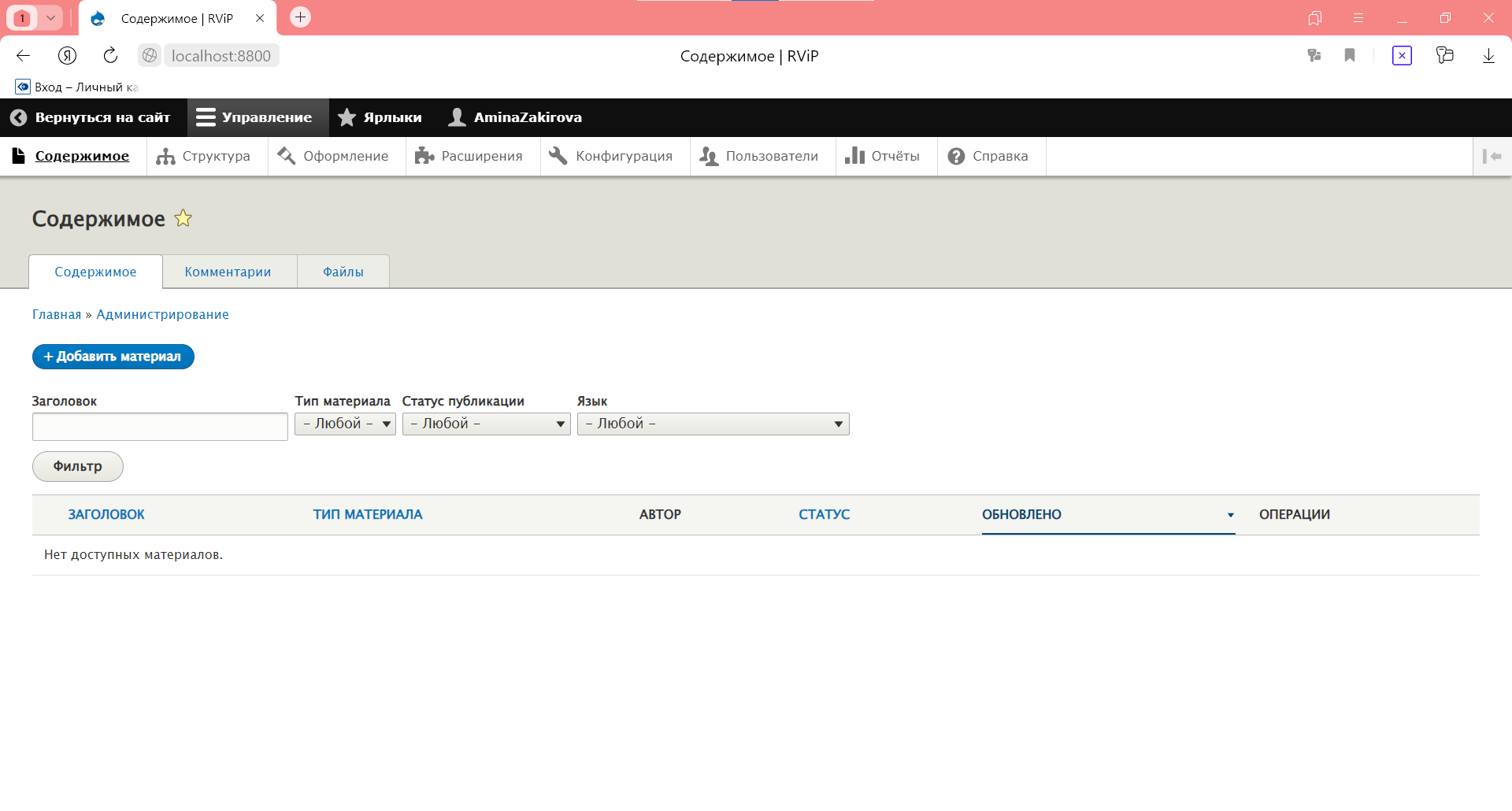Reload the page with browser refresh icon
The width and height of the screenshot is (1512, 811).
[110, 55]
